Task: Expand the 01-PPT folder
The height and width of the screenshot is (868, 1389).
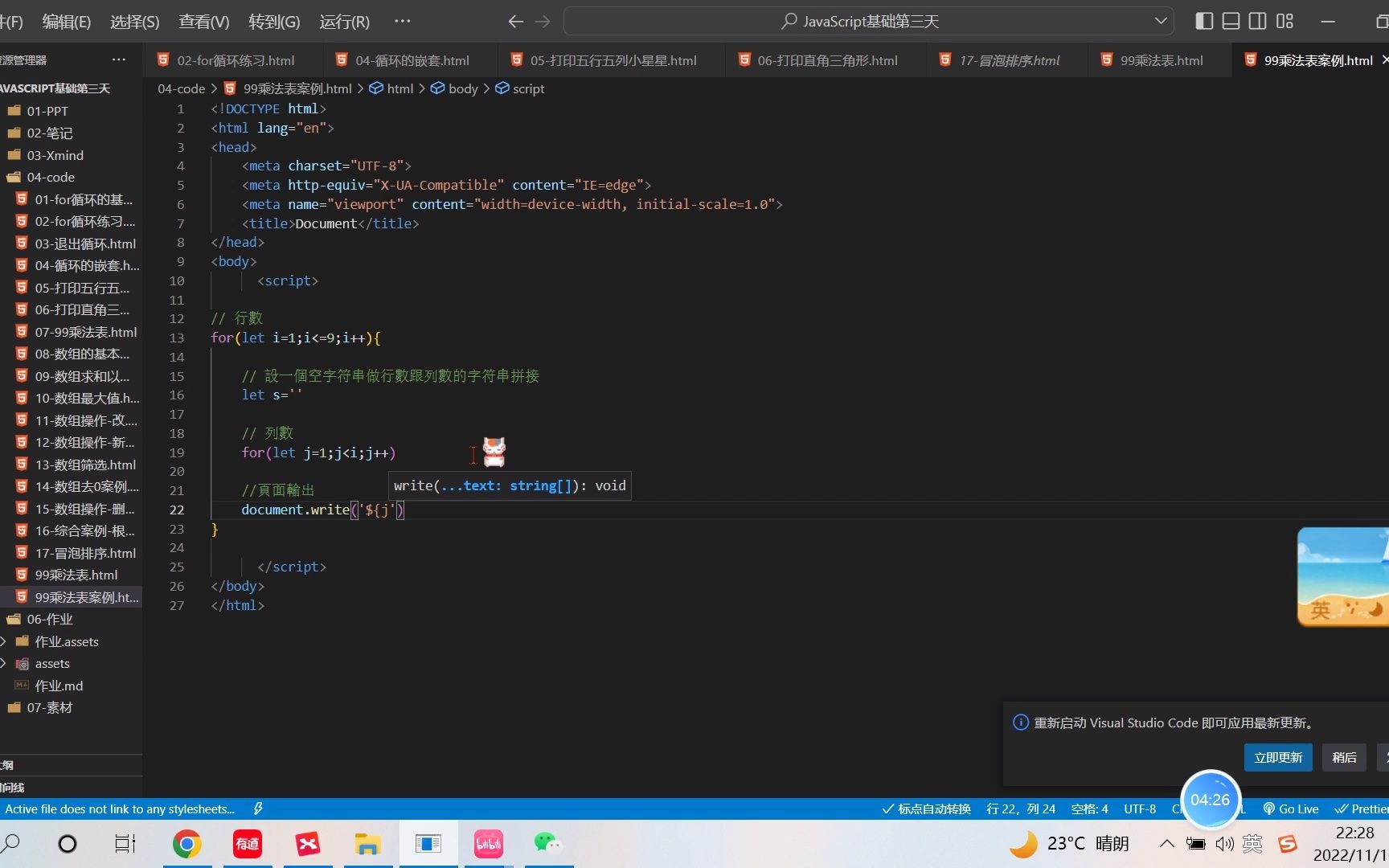Action: coord(71,111)
